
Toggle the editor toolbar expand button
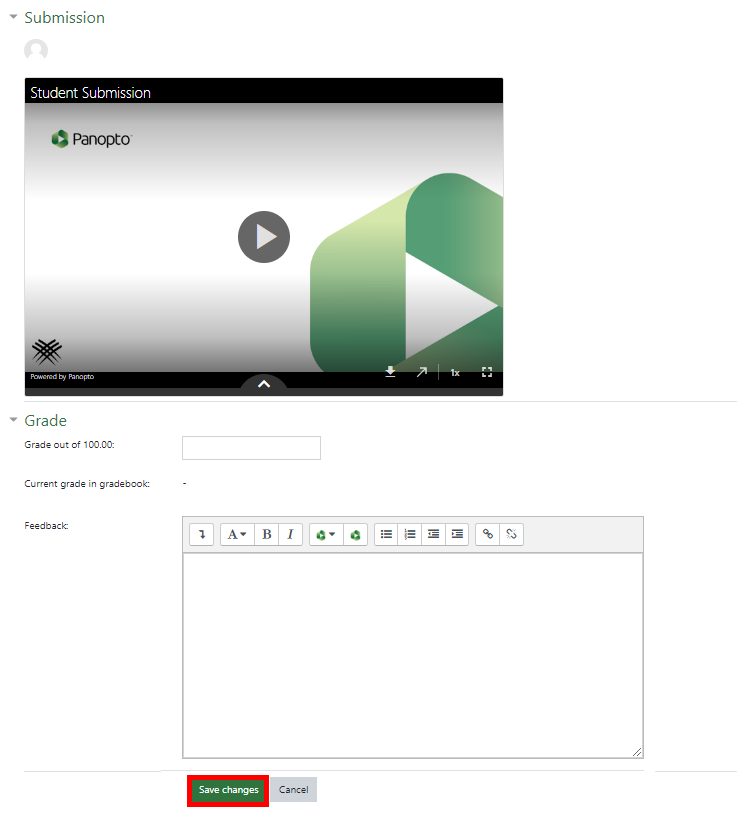[201, 534]
